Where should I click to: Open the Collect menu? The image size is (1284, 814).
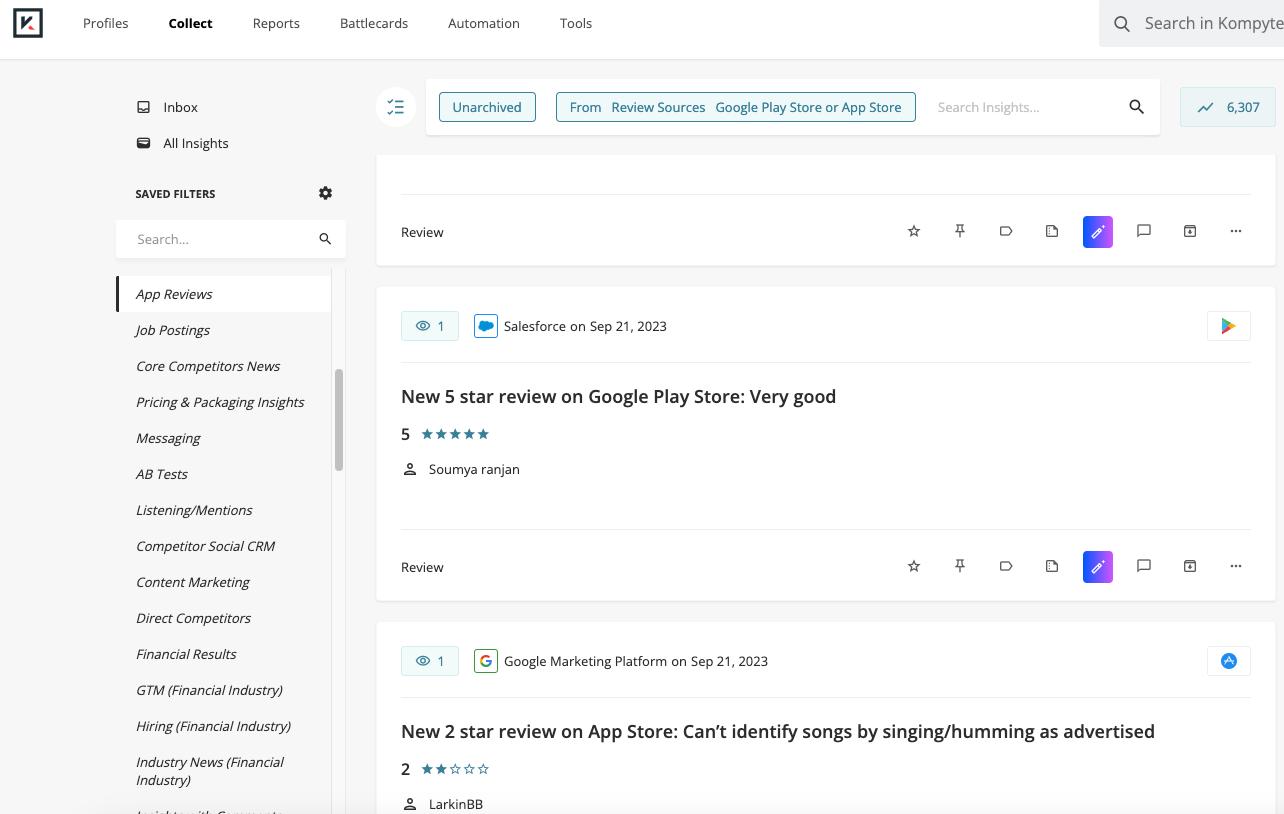pyautogui.click(x=190, y=23)
